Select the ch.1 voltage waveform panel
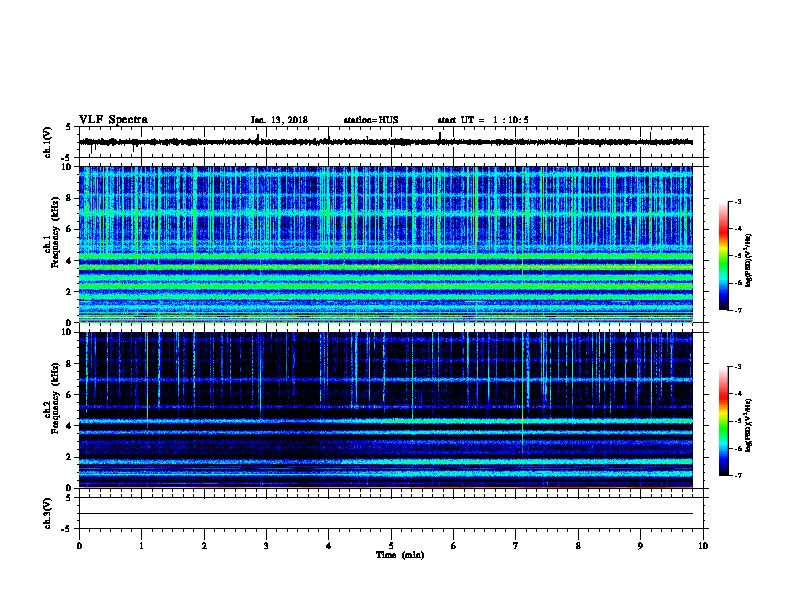Image resolution: width=792 pixels, height=612 pixels. coord(393,142)
